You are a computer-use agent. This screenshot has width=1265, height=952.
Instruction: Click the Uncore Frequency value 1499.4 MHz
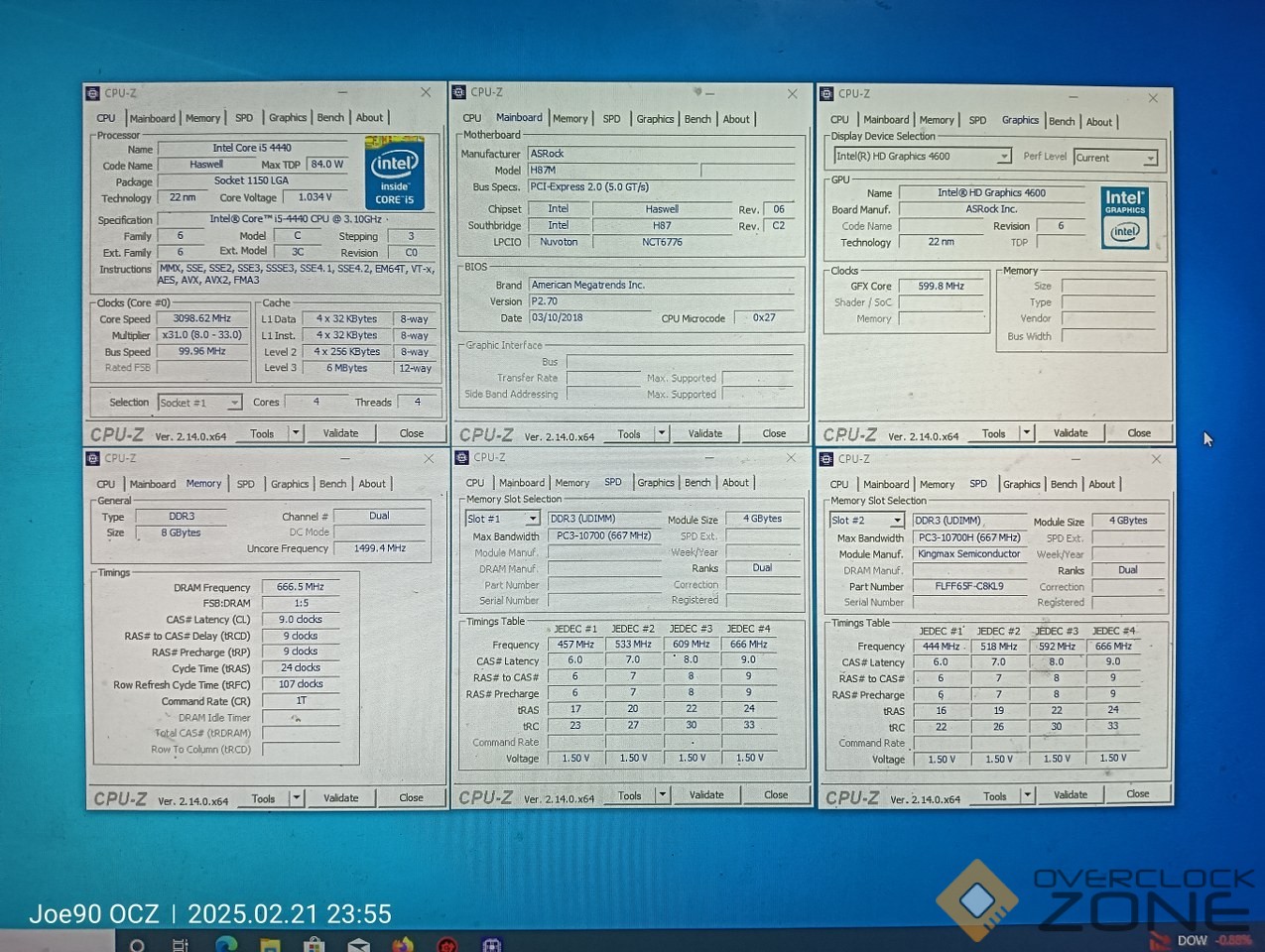pyautogui.click(x=380, y=548)
